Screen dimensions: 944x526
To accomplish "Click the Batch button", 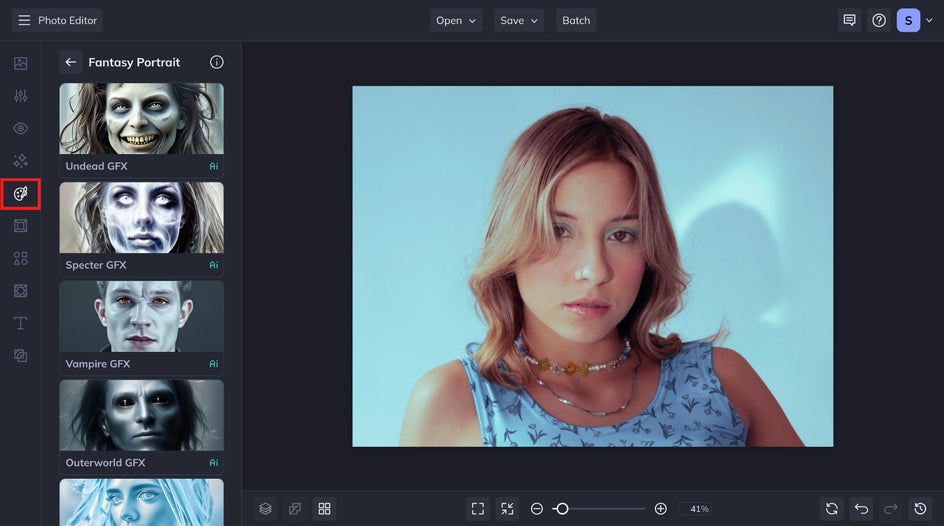I will (576, 20).
